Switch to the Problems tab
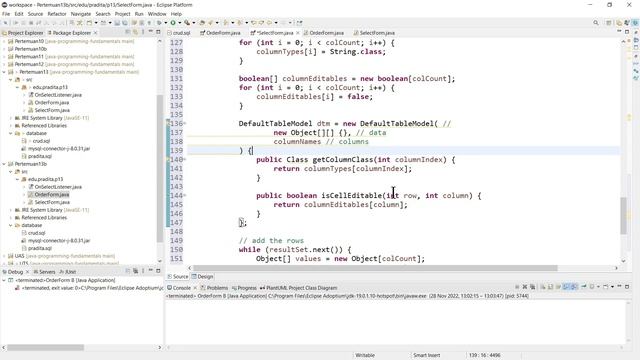Screen dimensions: 640x360 (214, 288)
